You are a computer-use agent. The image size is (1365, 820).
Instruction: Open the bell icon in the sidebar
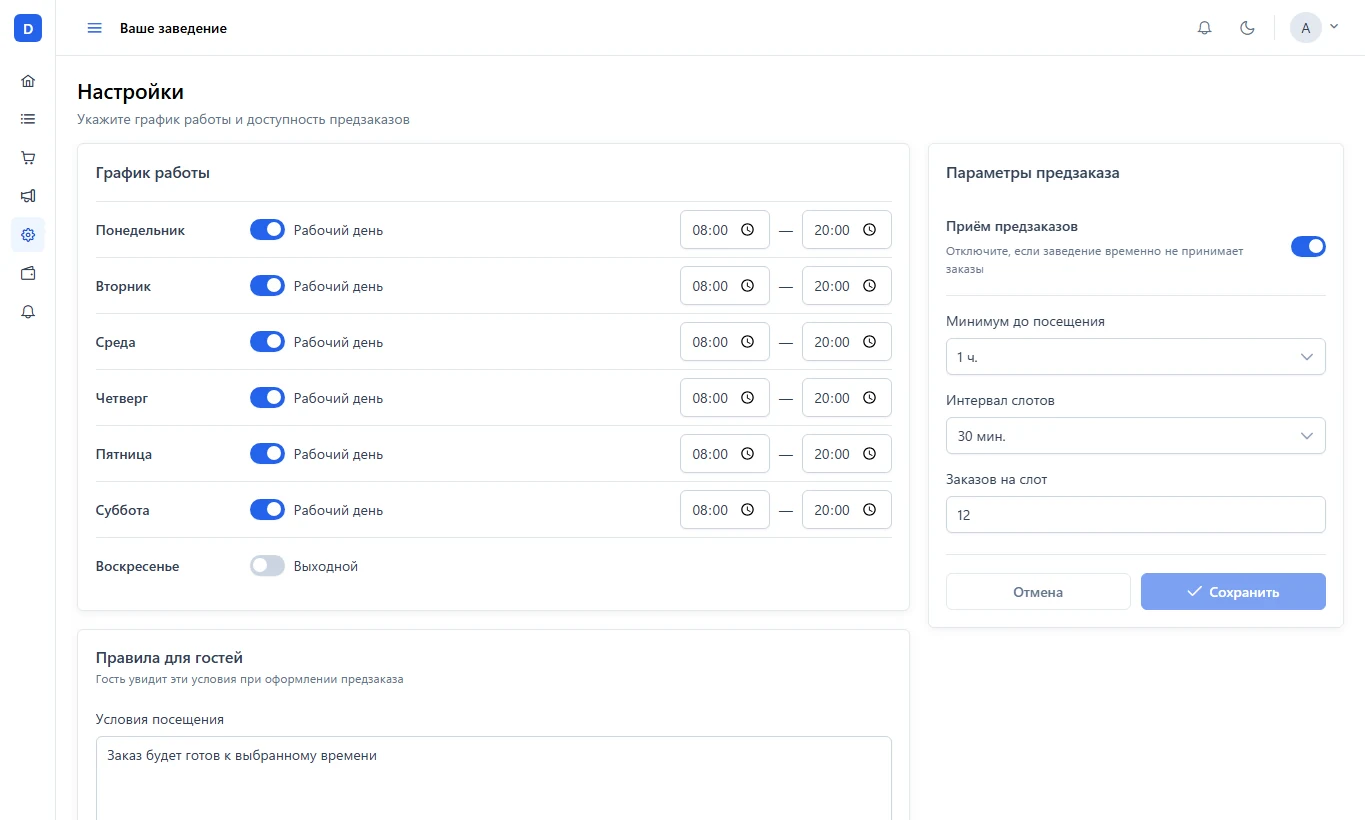pyautogui.click(x=28, y=312)
